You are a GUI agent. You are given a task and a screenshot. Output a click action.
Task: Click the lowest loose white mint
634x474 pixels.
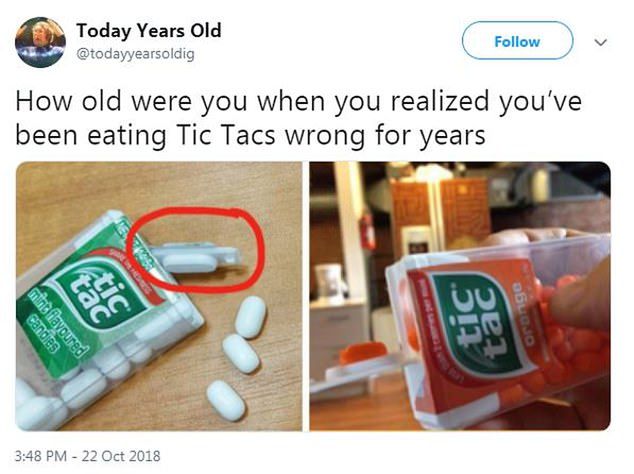point(226,400)
